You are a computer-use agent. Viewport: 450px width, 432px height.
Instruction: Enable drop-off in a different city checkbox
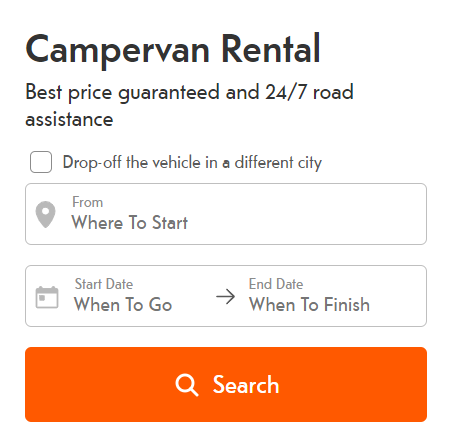point(41,162)
